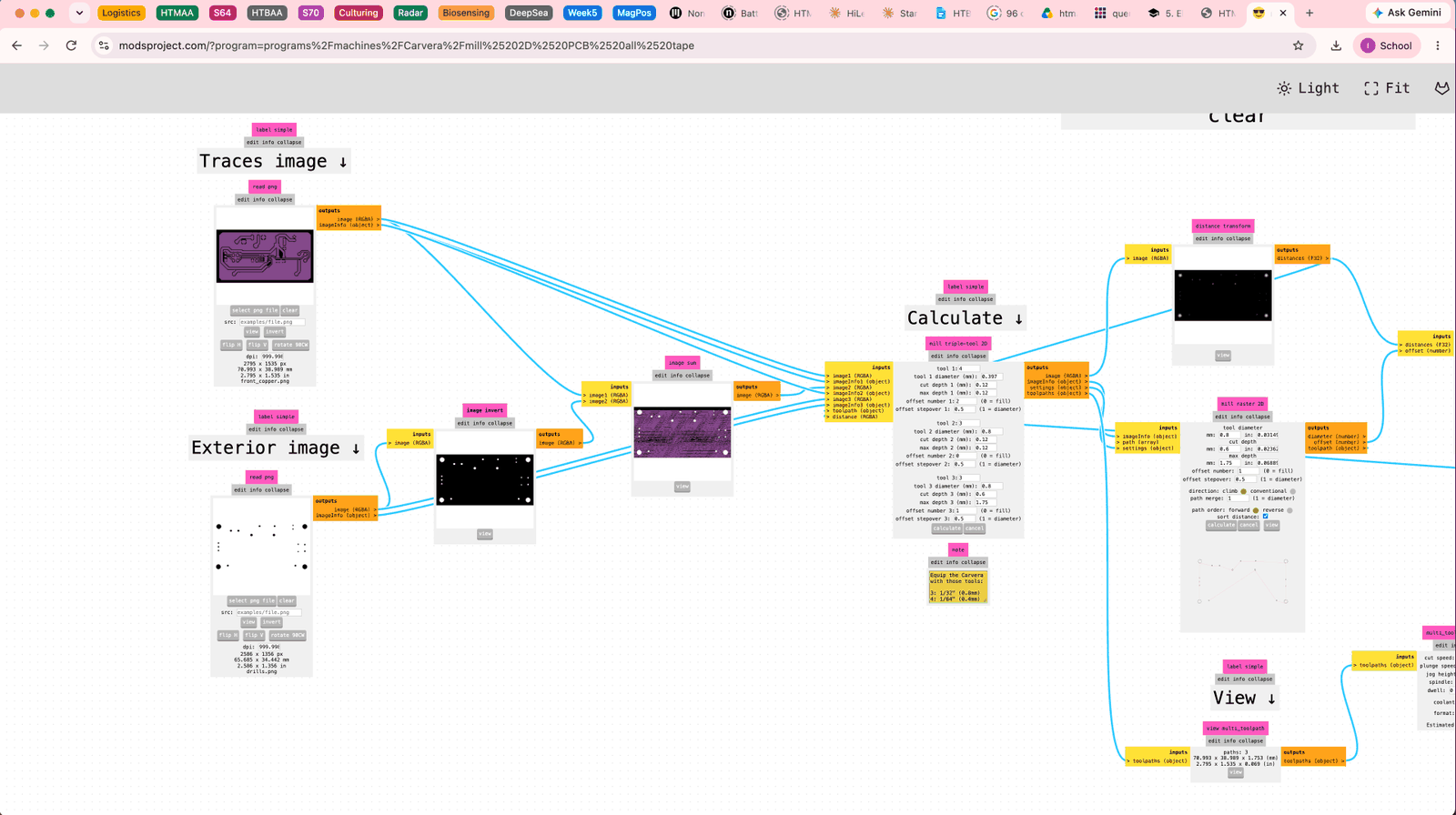
Task: Switch to the Google '96' tab
Action: click(x=1006, y=13)
